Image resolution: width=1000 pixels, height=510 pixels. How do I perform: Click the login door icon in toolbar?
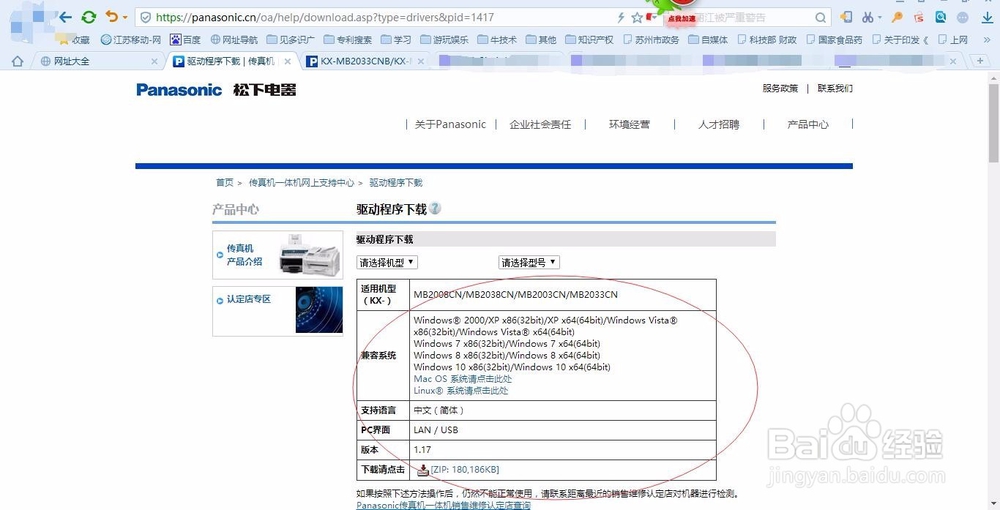pyautogui.click(x=846, y=17)
